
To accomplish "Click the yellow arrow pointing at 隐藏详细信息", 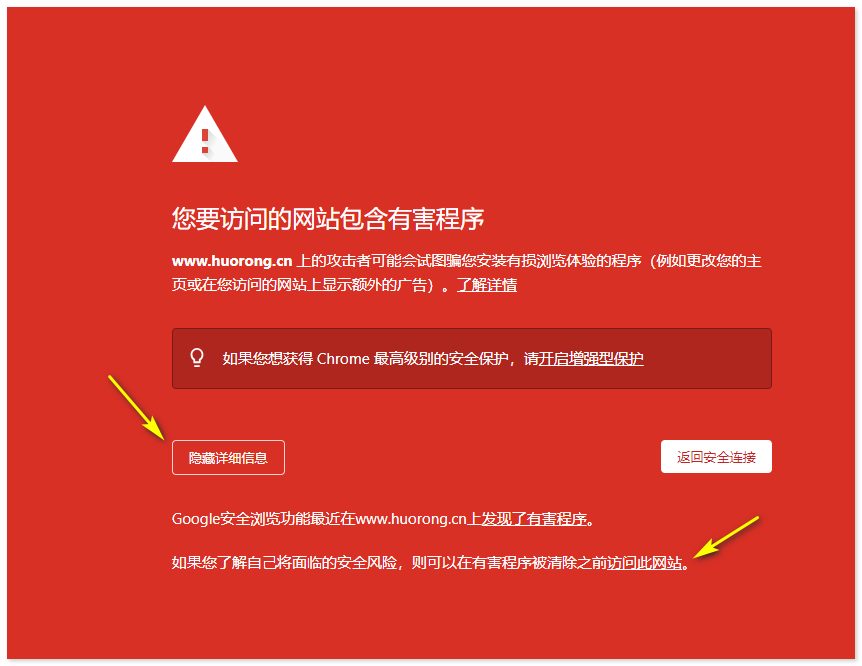I will [x=136, y=408].
